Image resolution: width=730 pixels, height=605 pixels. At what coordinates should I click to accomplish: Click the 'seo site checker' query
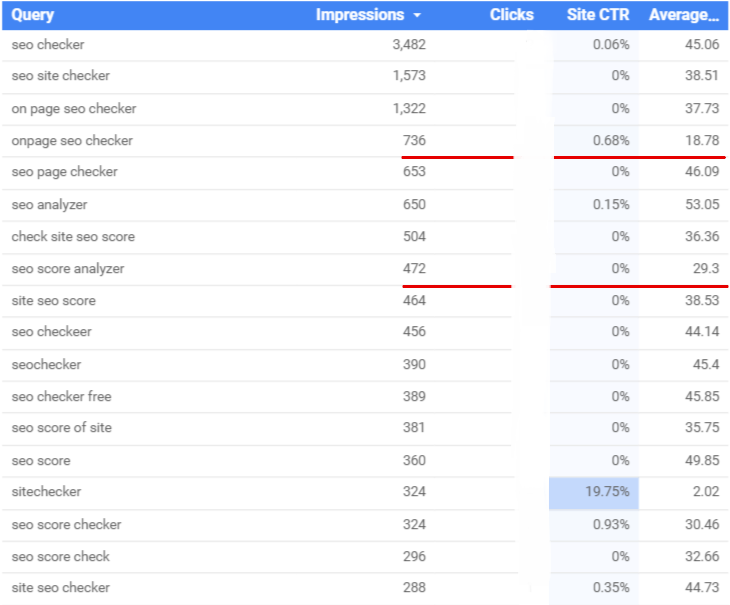point(61,76)
